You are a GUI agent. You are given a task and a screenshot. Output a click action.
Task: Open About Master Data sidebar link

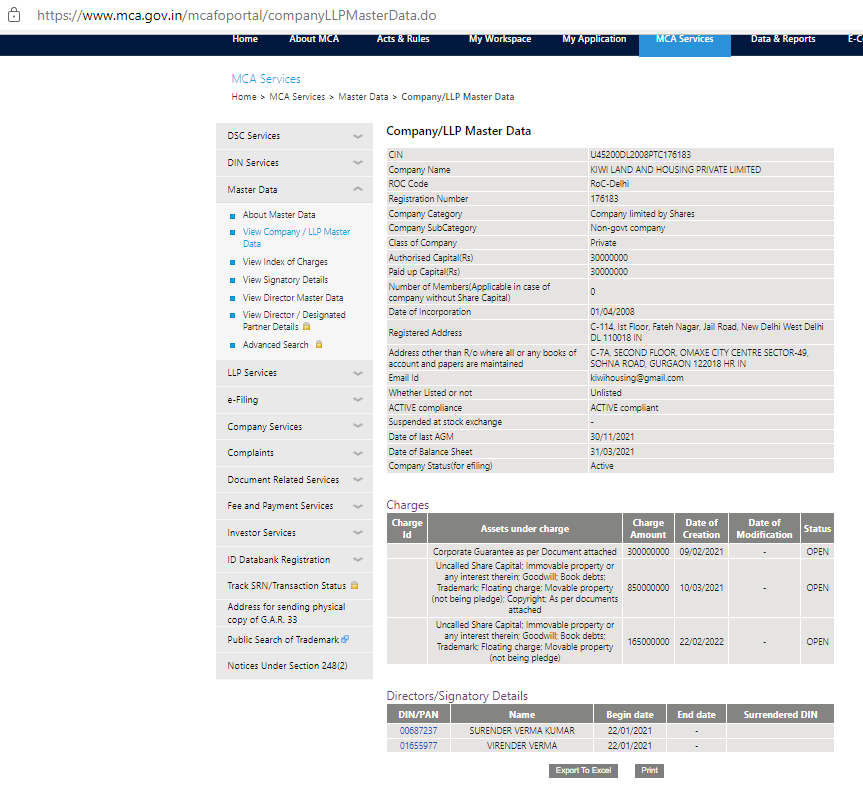[x=279, y=215]
